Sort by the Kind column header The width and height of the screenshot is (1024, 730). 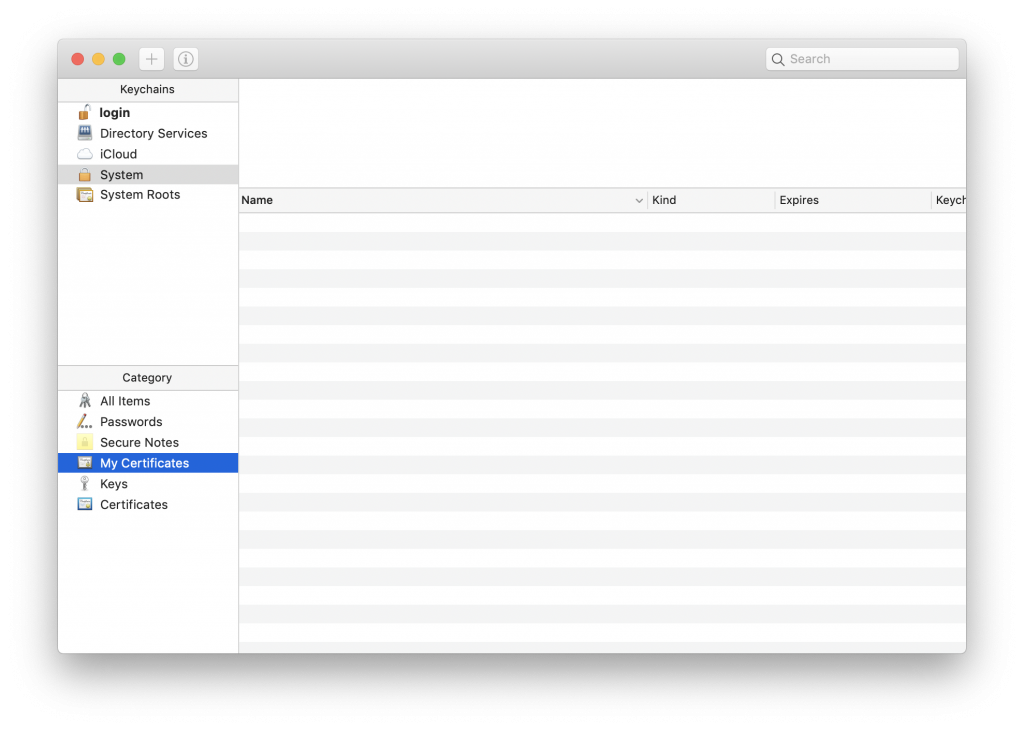pyautogui.click(x=711, y=200)
